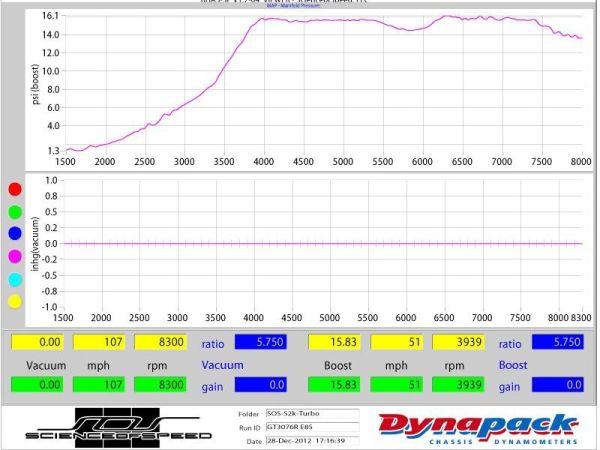The image size is (600, 450).
Task: Click the blue Boost section label
Action: 513,365
